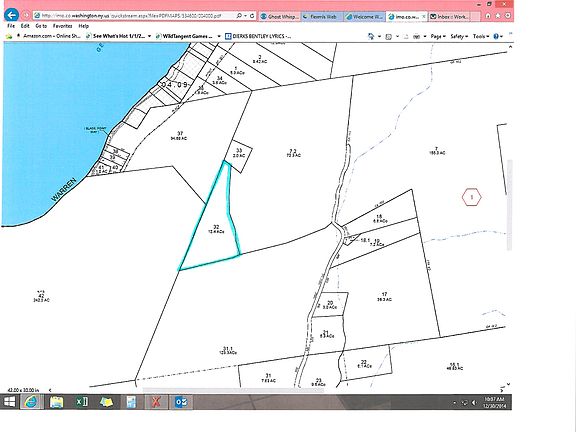
Task: Click the browser Back arrow button
Action: point(11,16)
